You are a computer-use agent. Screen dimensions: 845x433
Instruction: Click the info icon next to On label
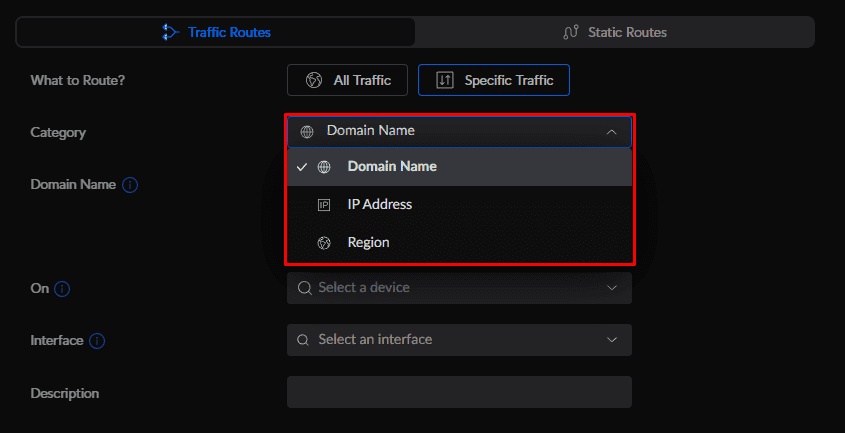tap(62, 289)
